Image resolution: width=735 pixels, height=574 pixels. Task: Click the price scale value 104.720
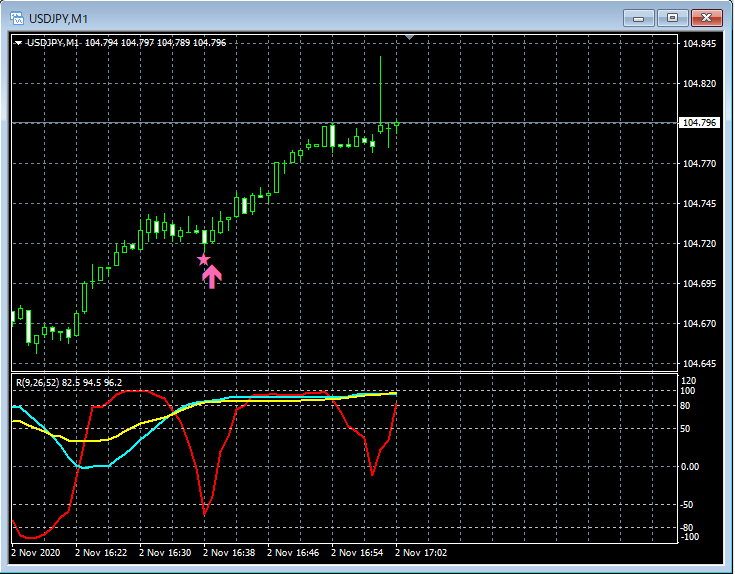pyautogui.click(x=699, y=244)
